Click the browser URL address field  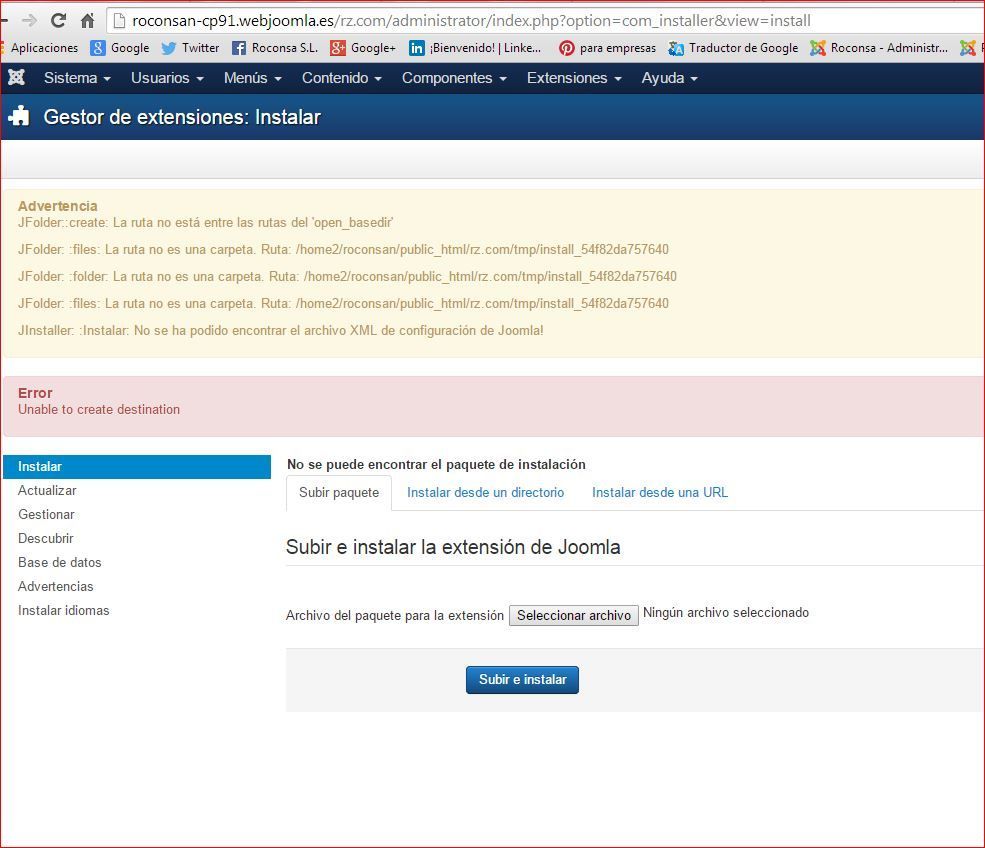click(x=547, y=21)
